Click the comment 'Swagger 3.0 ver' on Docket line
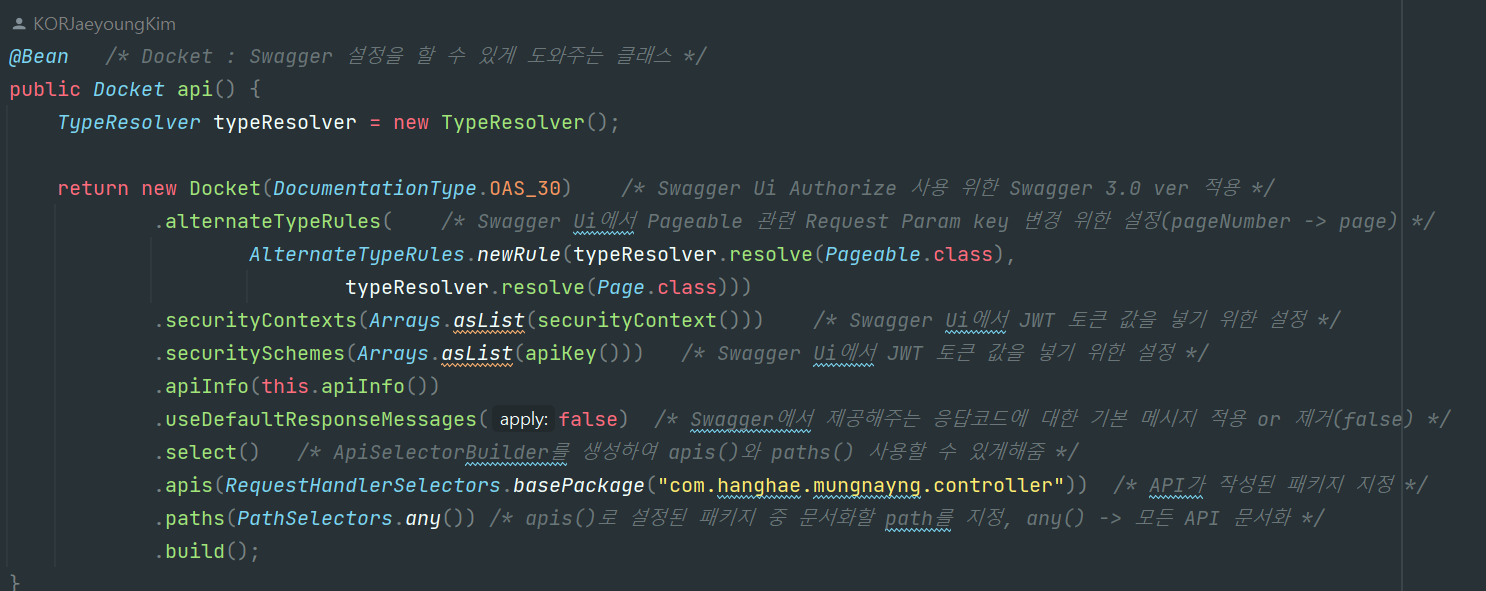Viewport: 1486px width, 591px height. click(1100, 188)
